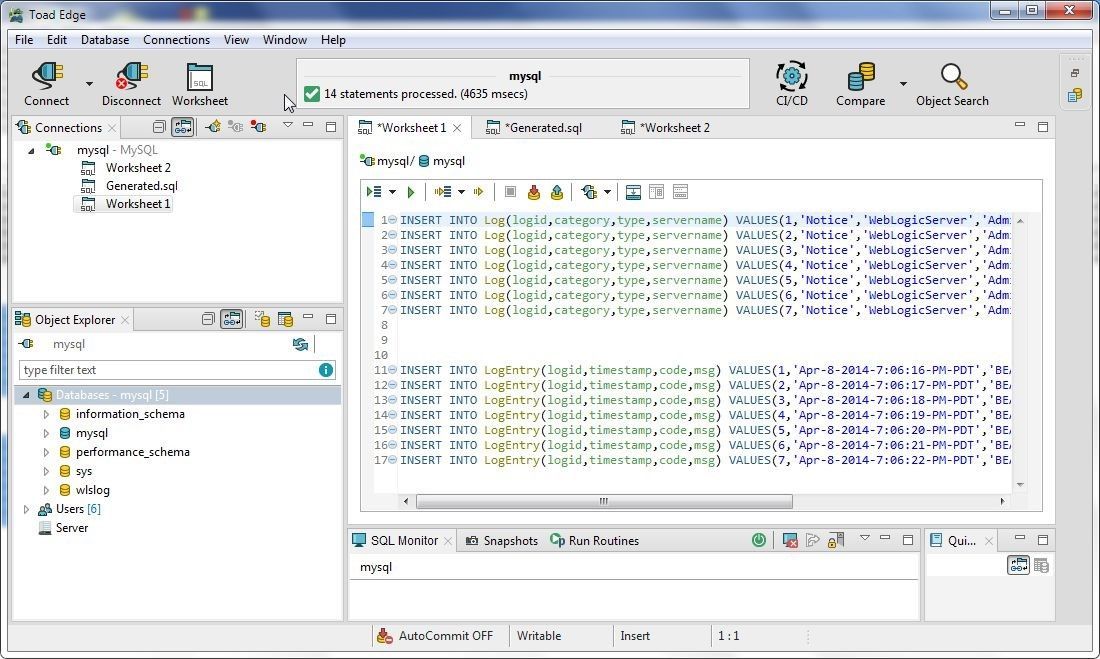Open the File menu
Screen dimensions: 1100x659
24,40
